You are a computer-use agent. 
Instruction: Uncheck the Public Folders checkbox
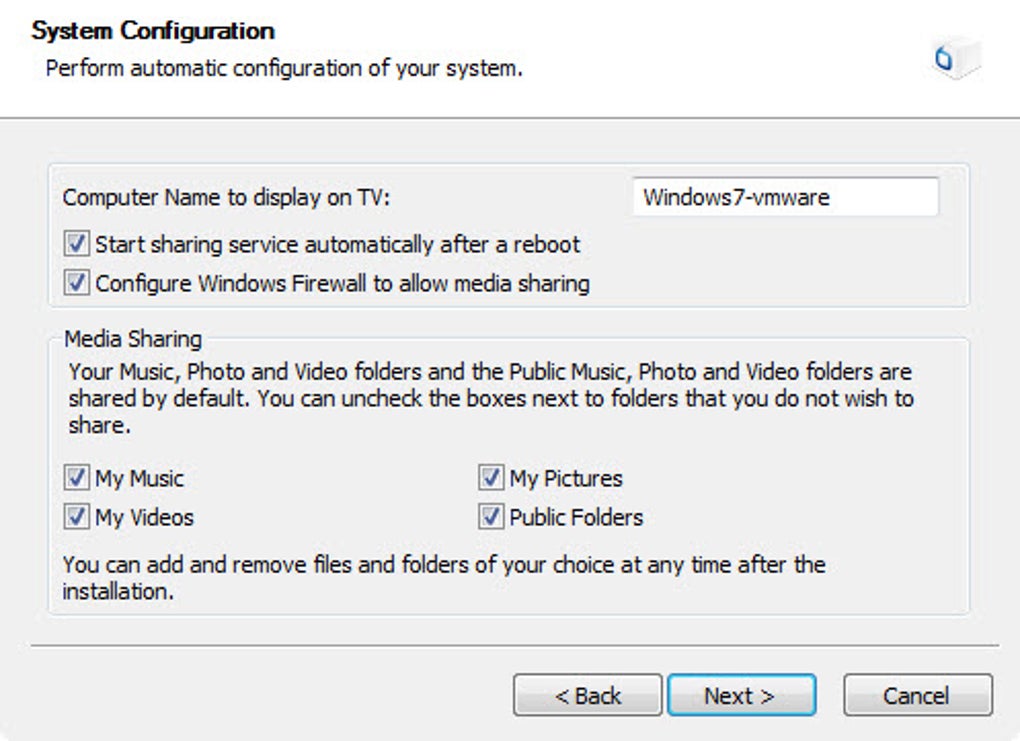point(490,517)
